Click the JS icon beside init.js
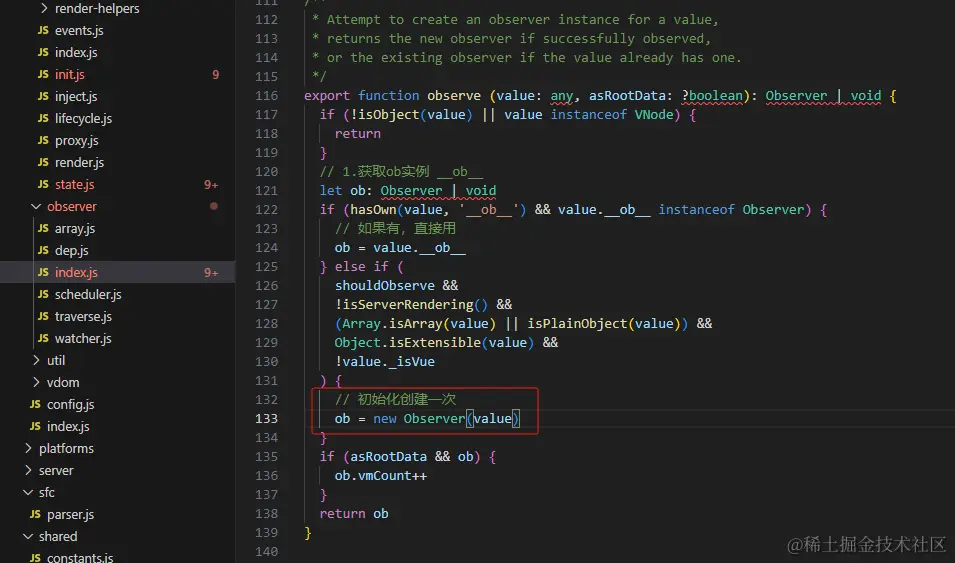This screenshot has width=955, height=563. tap(43, 74)
